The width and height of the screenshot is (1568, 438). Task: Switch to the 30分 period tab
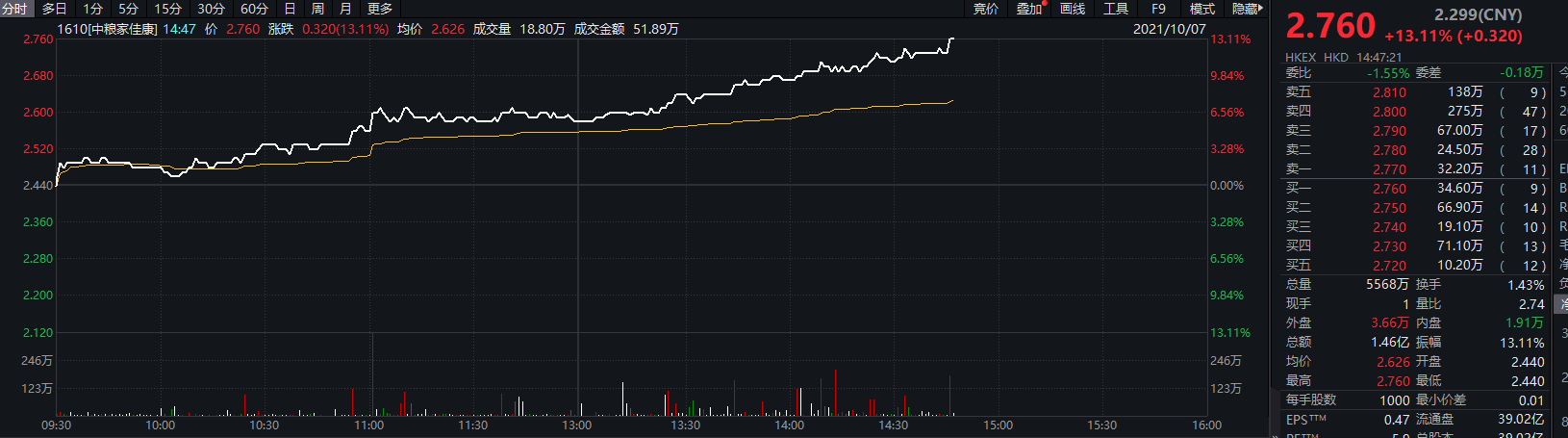click(212, 9)
